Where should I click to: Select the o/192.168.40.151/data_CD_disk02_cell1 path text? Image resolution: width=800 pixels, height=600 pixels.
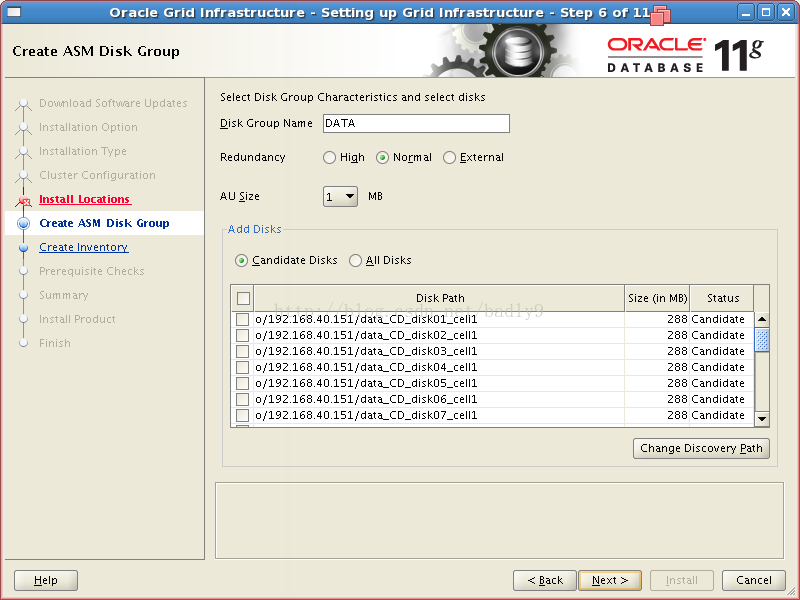366,335
